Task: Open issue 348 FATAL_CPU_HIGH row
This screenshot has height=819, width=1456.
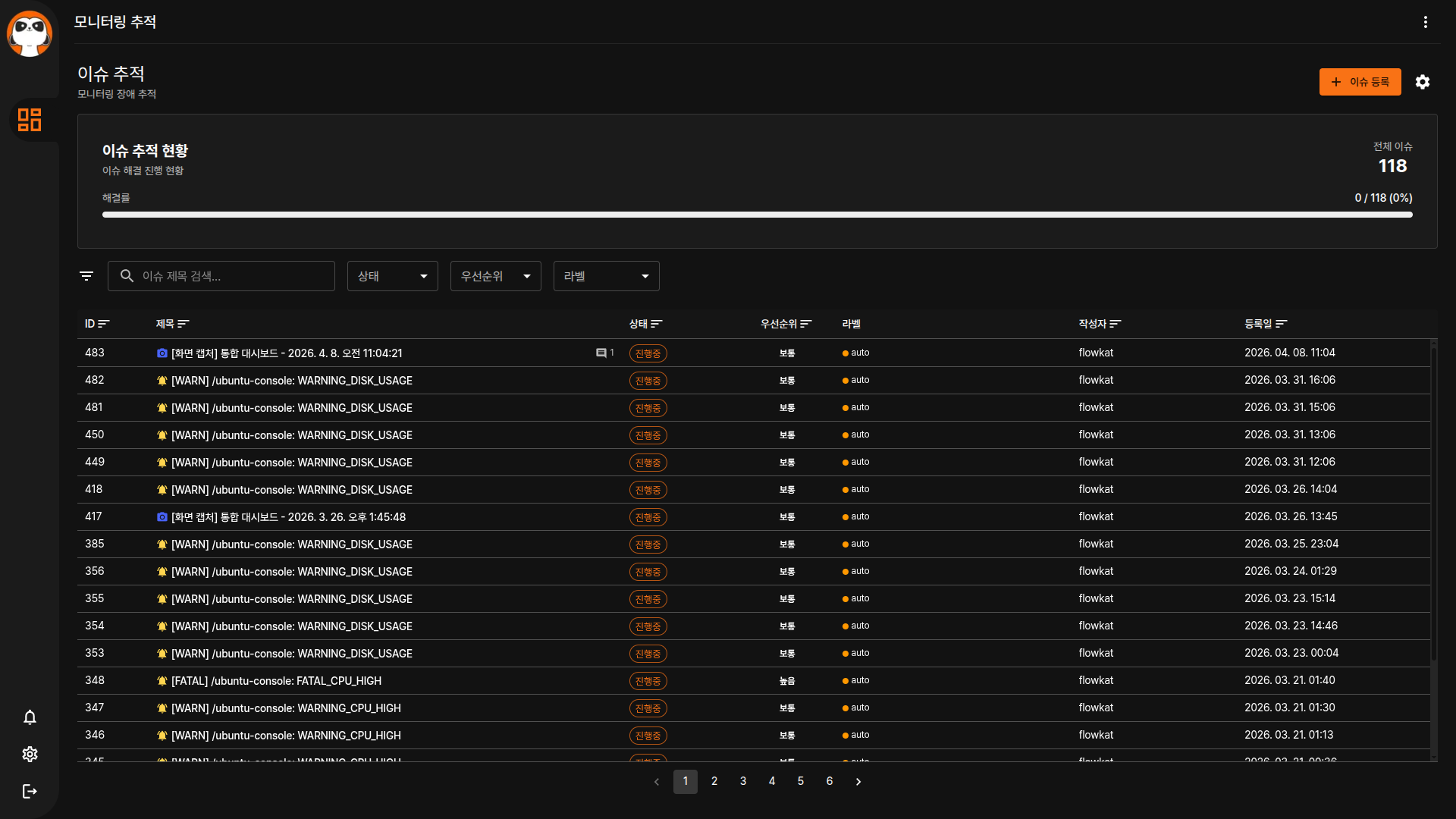Action: click(276, 681)
